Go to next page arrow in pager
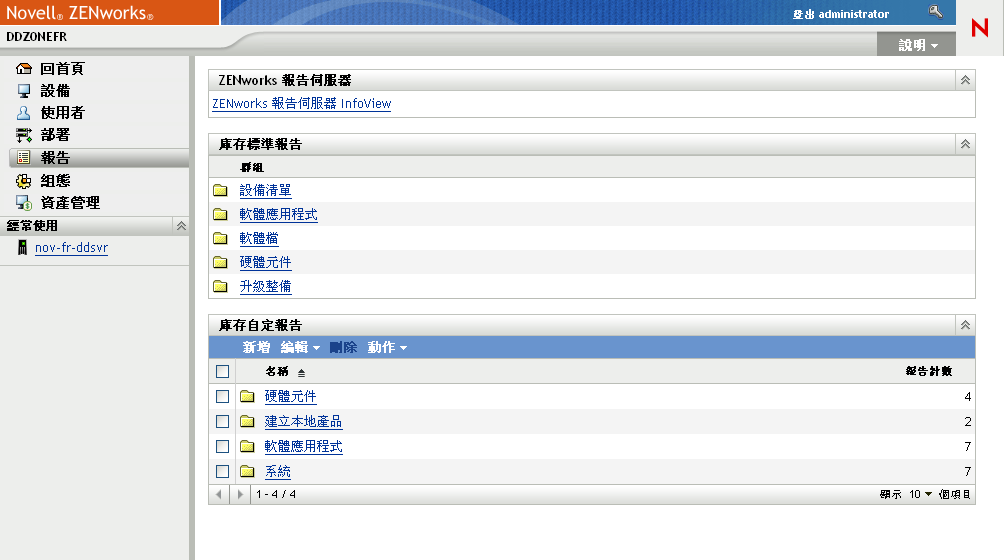Viewport: 1004px width, 560px height. coord(240,494)
